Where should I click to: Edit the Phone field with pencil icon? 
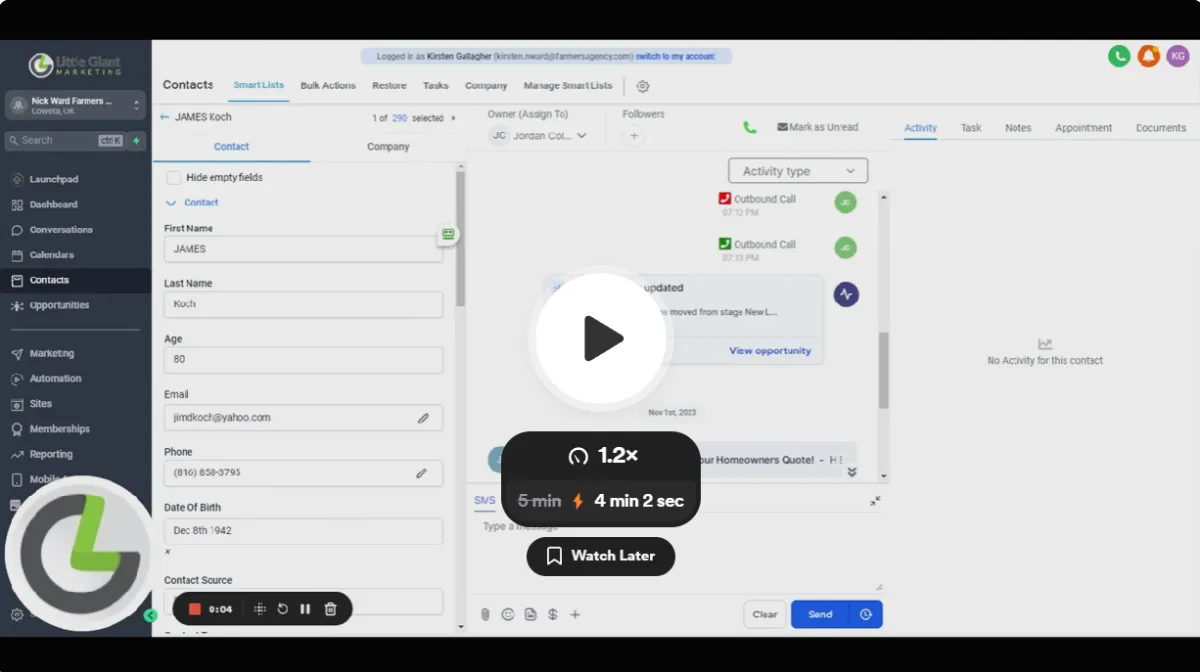pos(422,473)
